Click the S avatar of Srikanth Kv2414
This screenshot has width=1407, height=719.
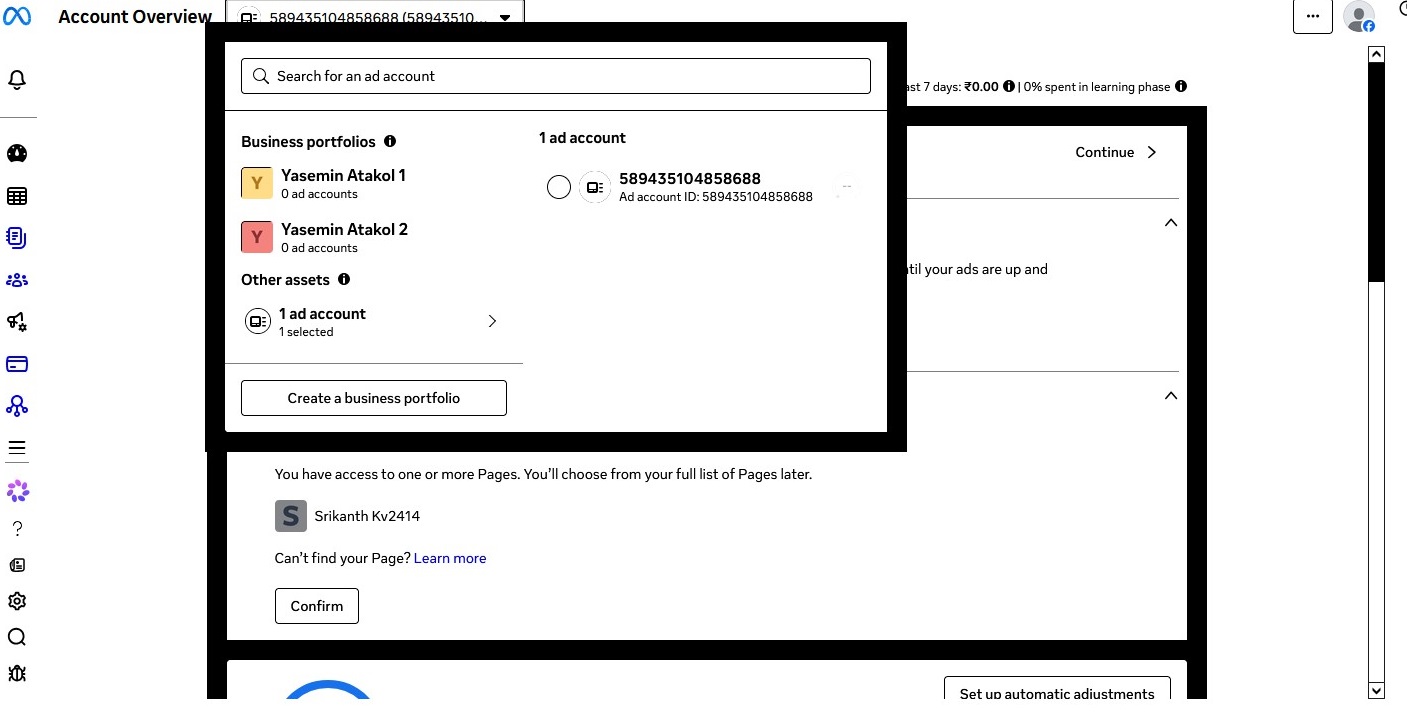291,516
